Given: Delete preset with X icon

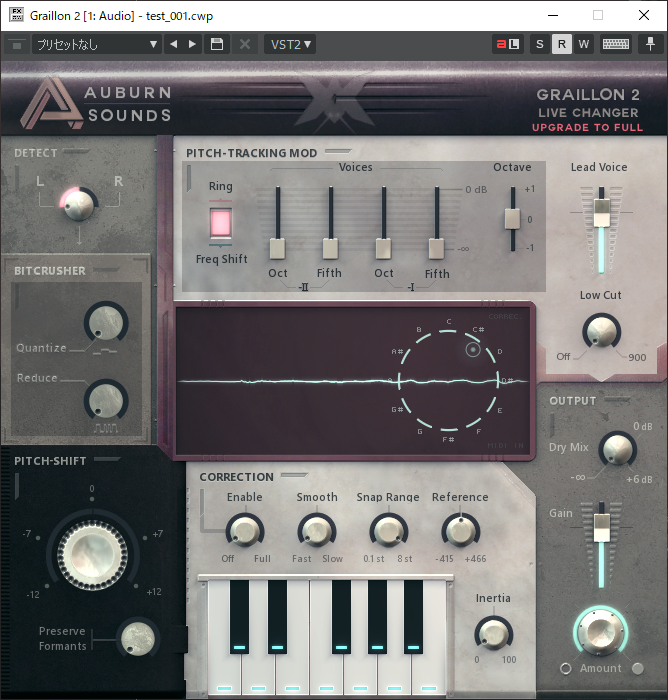Looking at the screenshot, I should point(245,44).
